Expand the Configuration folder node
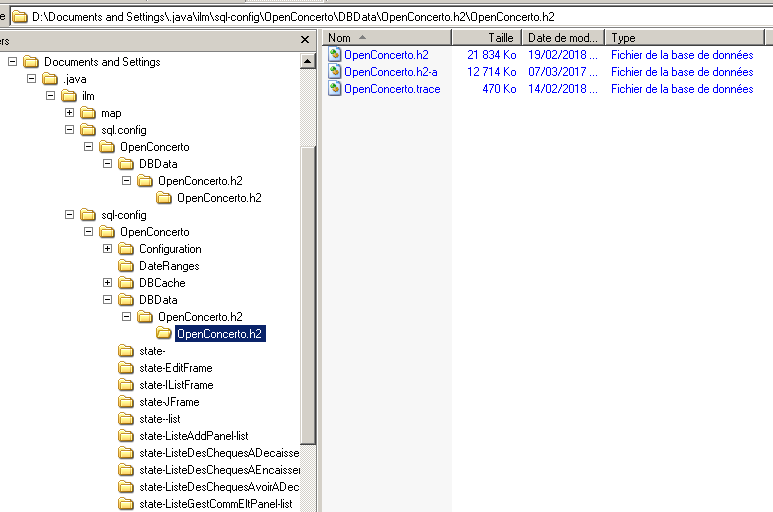The width and height of the screenshot is (773, 512). click(108, 249)
